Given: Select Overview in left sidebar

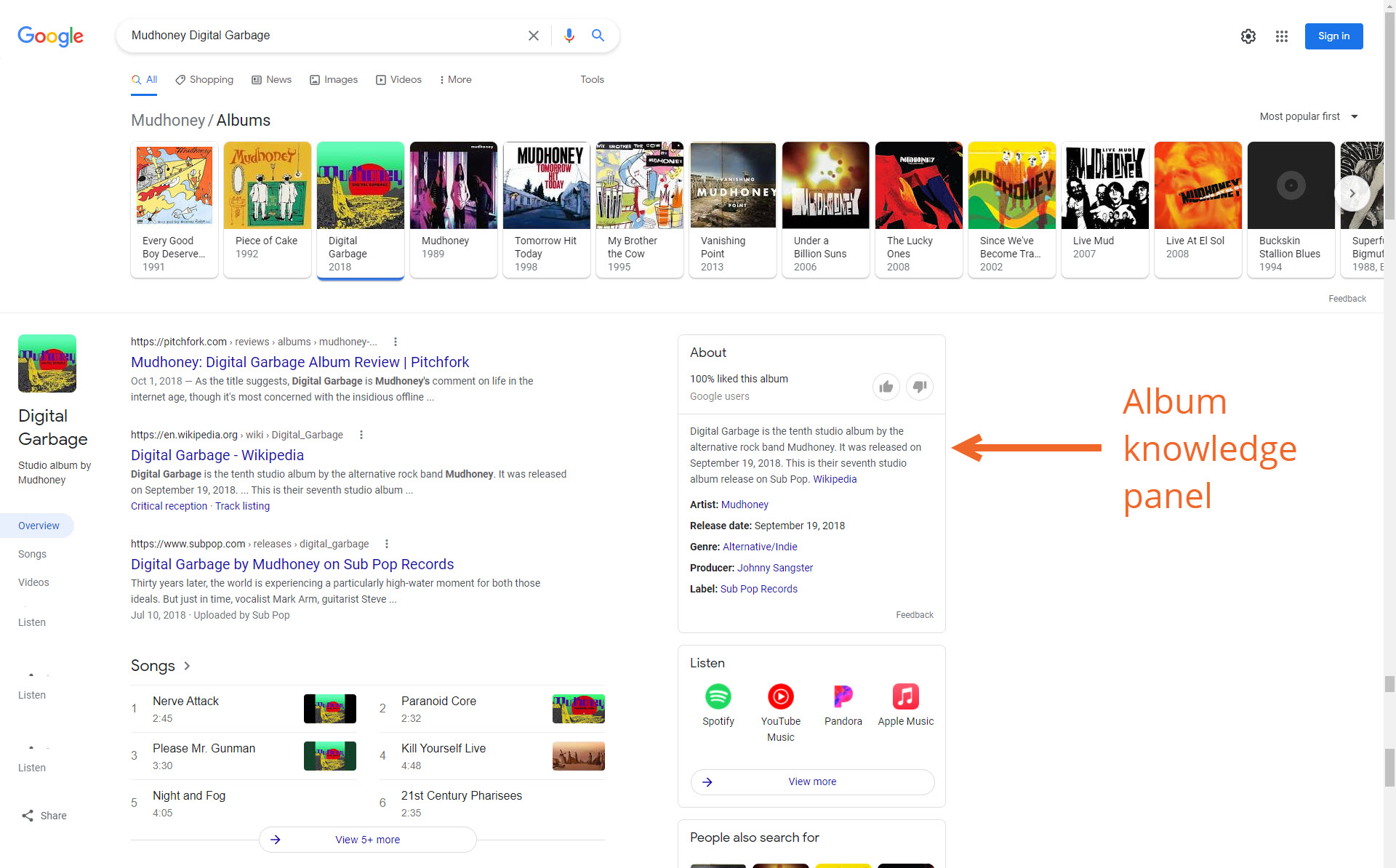Looking at the screenshot, I should pyautogui.click(x=37, y=526).
